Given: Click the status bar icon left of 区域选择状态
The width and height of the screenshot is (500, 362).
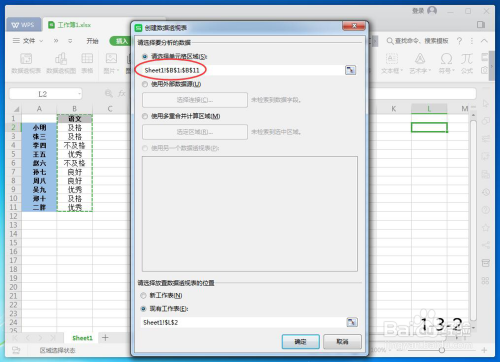Looking at the screenshot, I should (x=16, y=350).
